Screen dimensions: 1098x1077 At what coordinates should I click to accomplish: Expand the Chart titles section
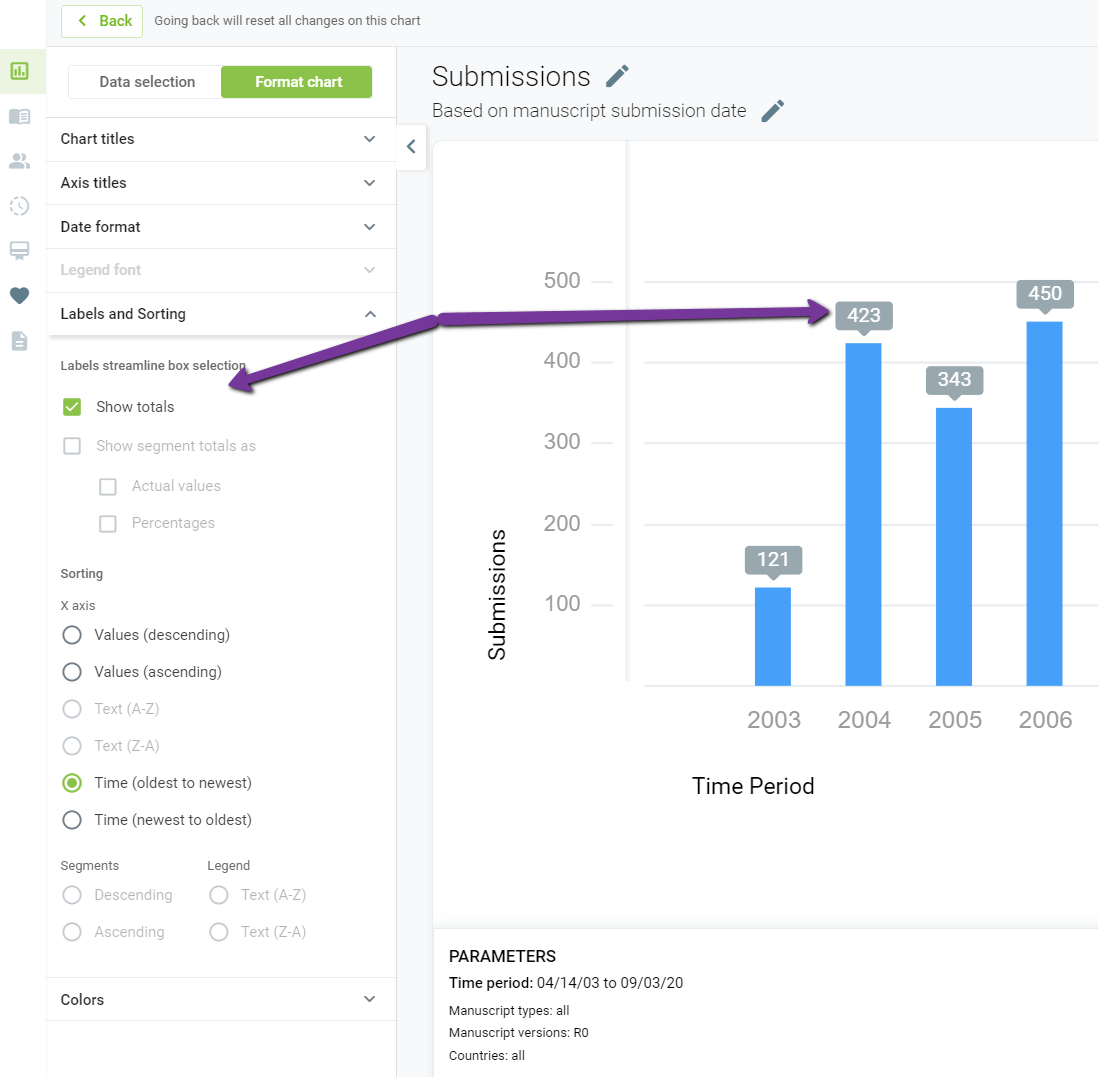coord(221,139)
